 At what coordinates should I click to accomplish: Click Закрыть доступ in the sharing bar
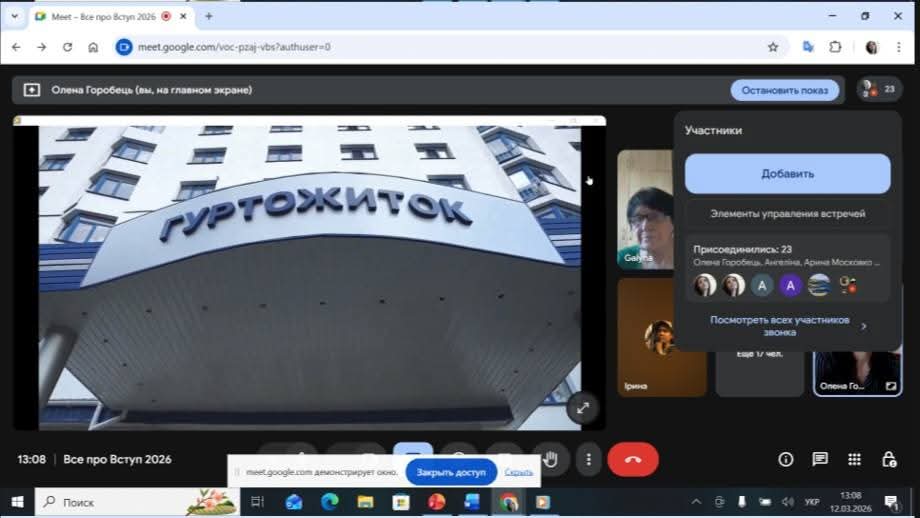[451, 472]
